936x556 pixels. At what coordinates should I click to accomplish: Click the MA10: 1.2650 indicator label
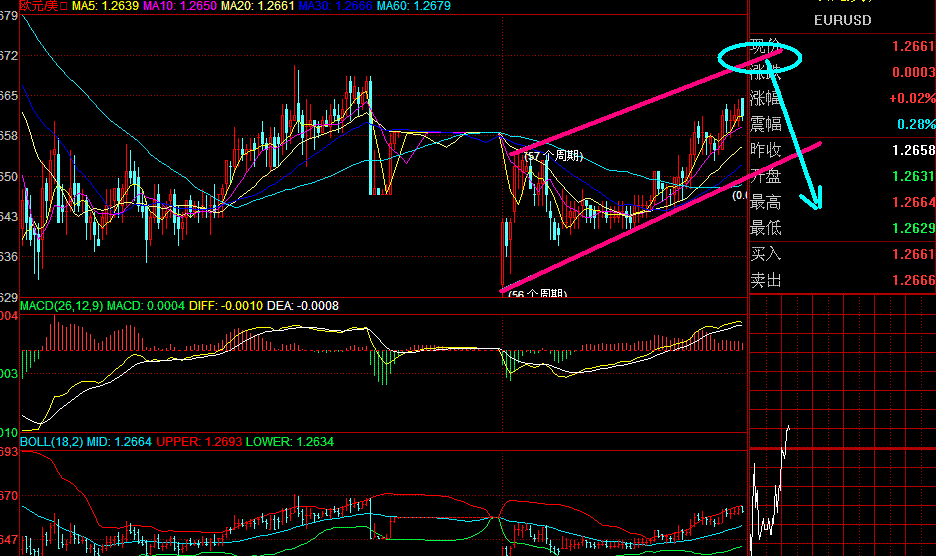click(x=180, y=7)
